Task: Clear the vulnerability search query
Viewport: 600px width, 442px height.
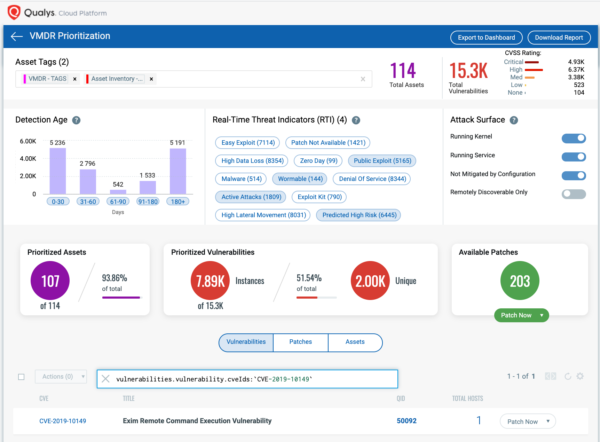Action: 106,379
